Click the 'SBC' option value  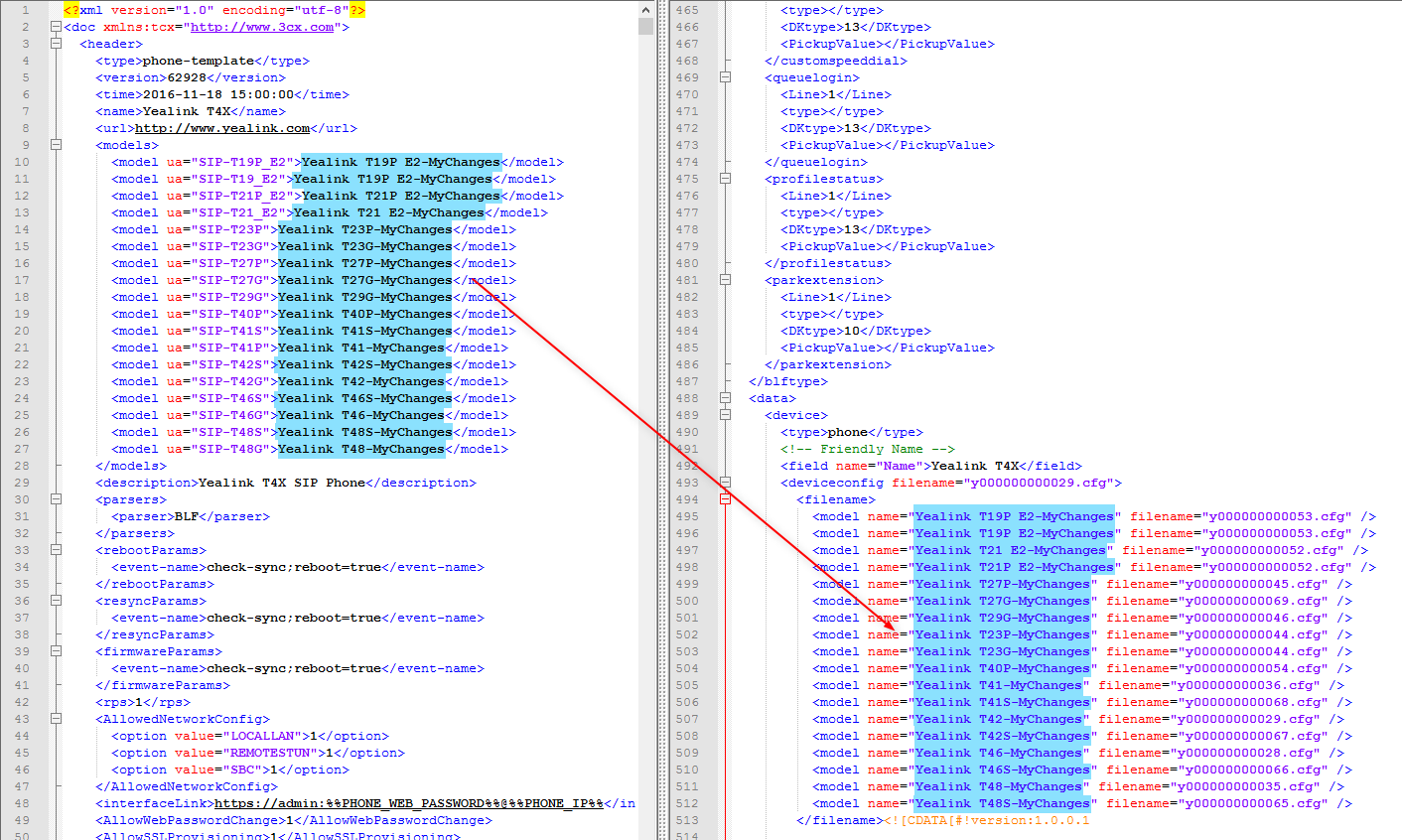click(242, 770)
